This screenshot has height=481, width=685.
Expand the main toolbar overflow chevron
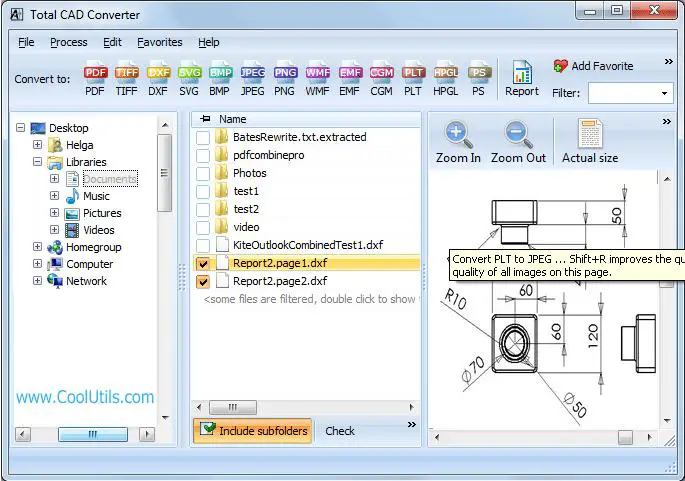coord(668,62)
